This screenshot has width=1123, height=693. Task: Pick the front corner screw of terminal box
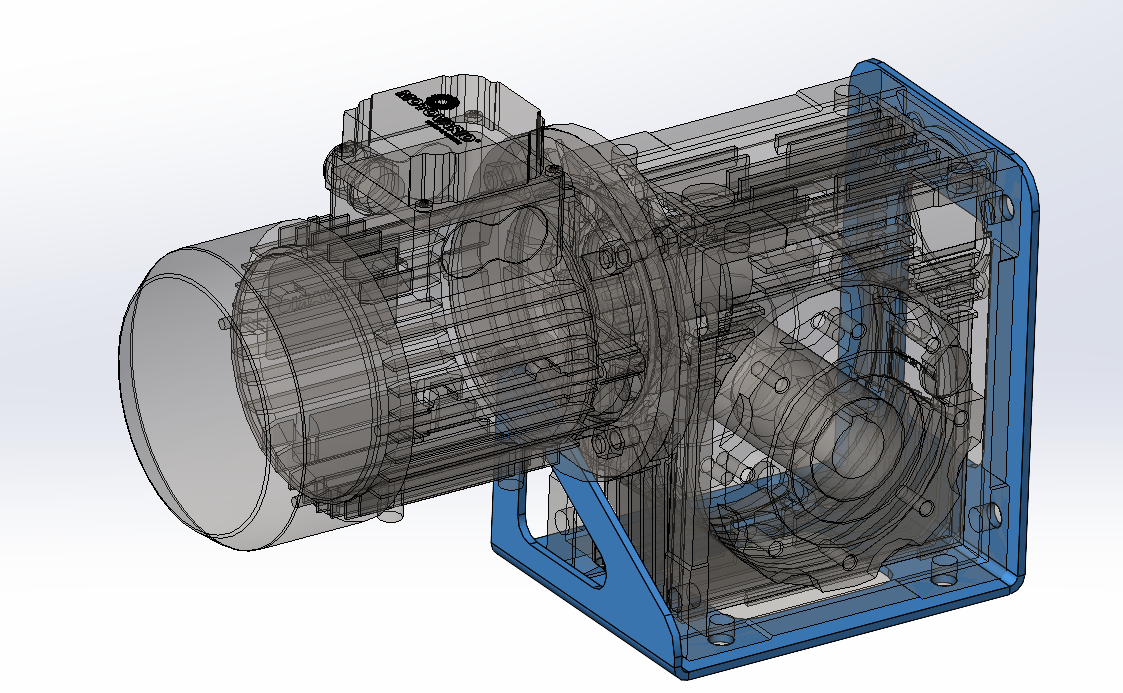click(426, 205)
